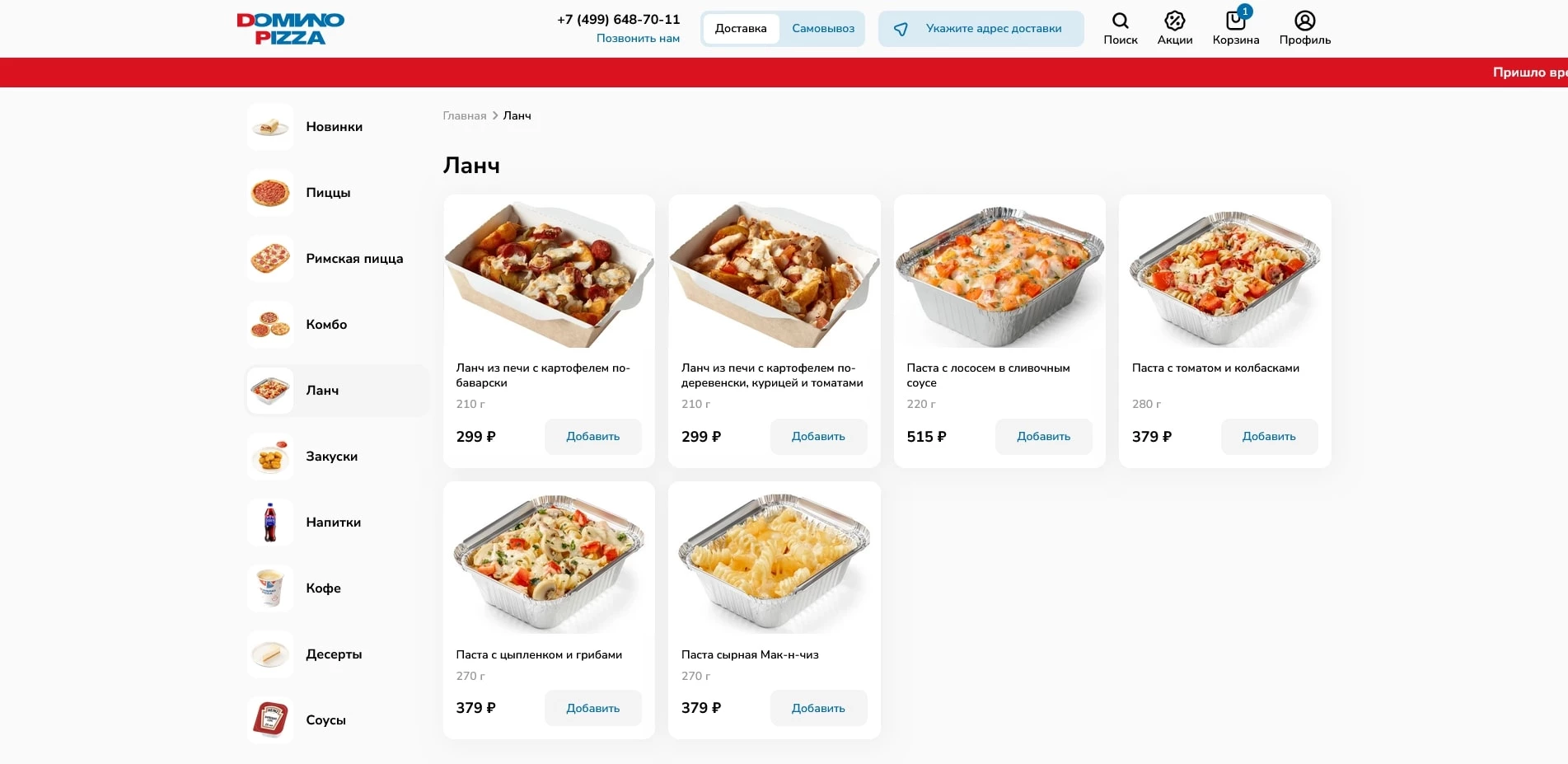Click the Позвонить нам link
The width and height of the screenshot is (1568, 764).
click(x=638, y=39)
